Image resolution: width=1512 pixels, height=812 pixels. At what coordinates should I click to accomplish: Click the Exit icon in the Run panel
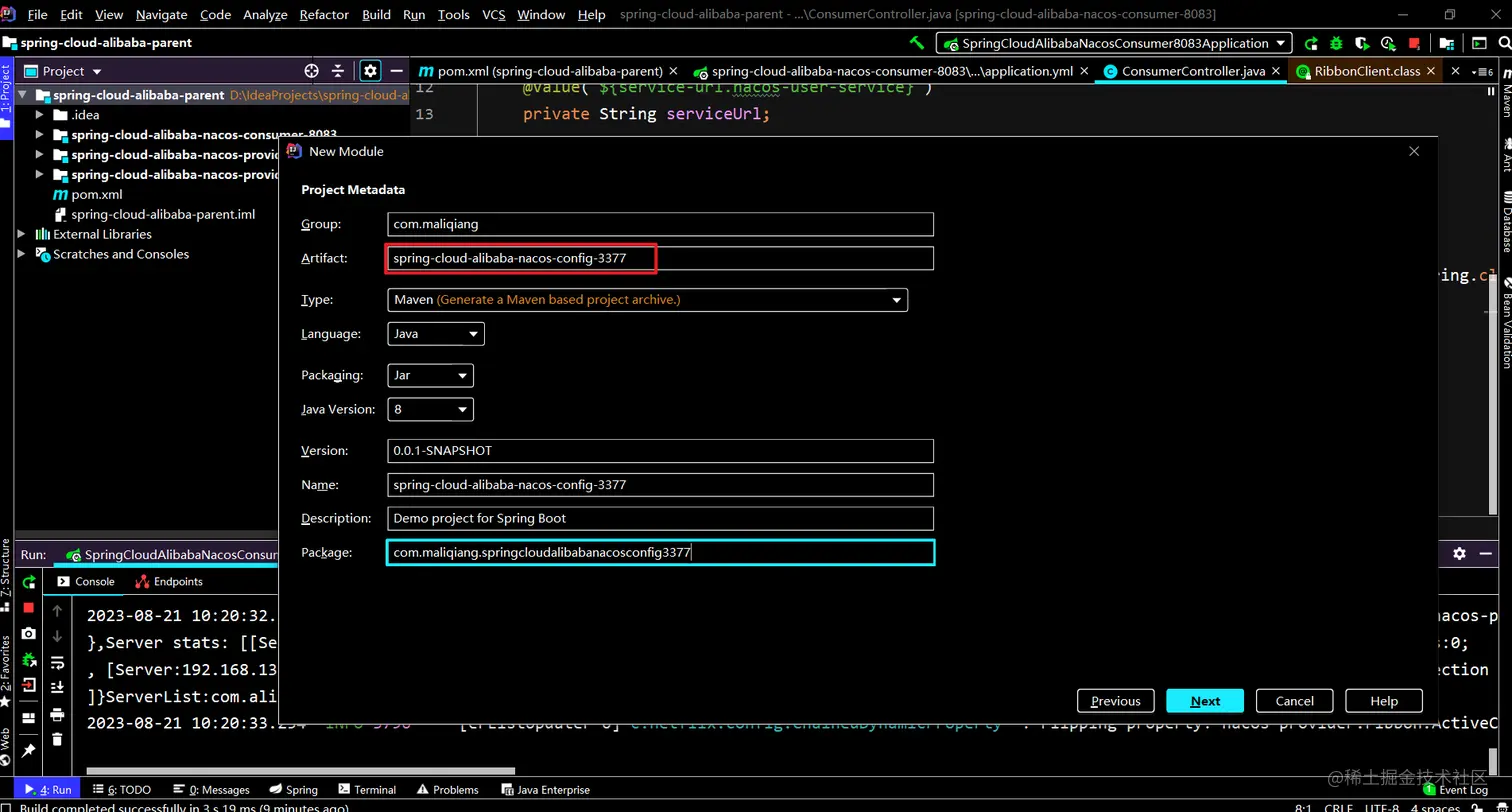point(29,685)
